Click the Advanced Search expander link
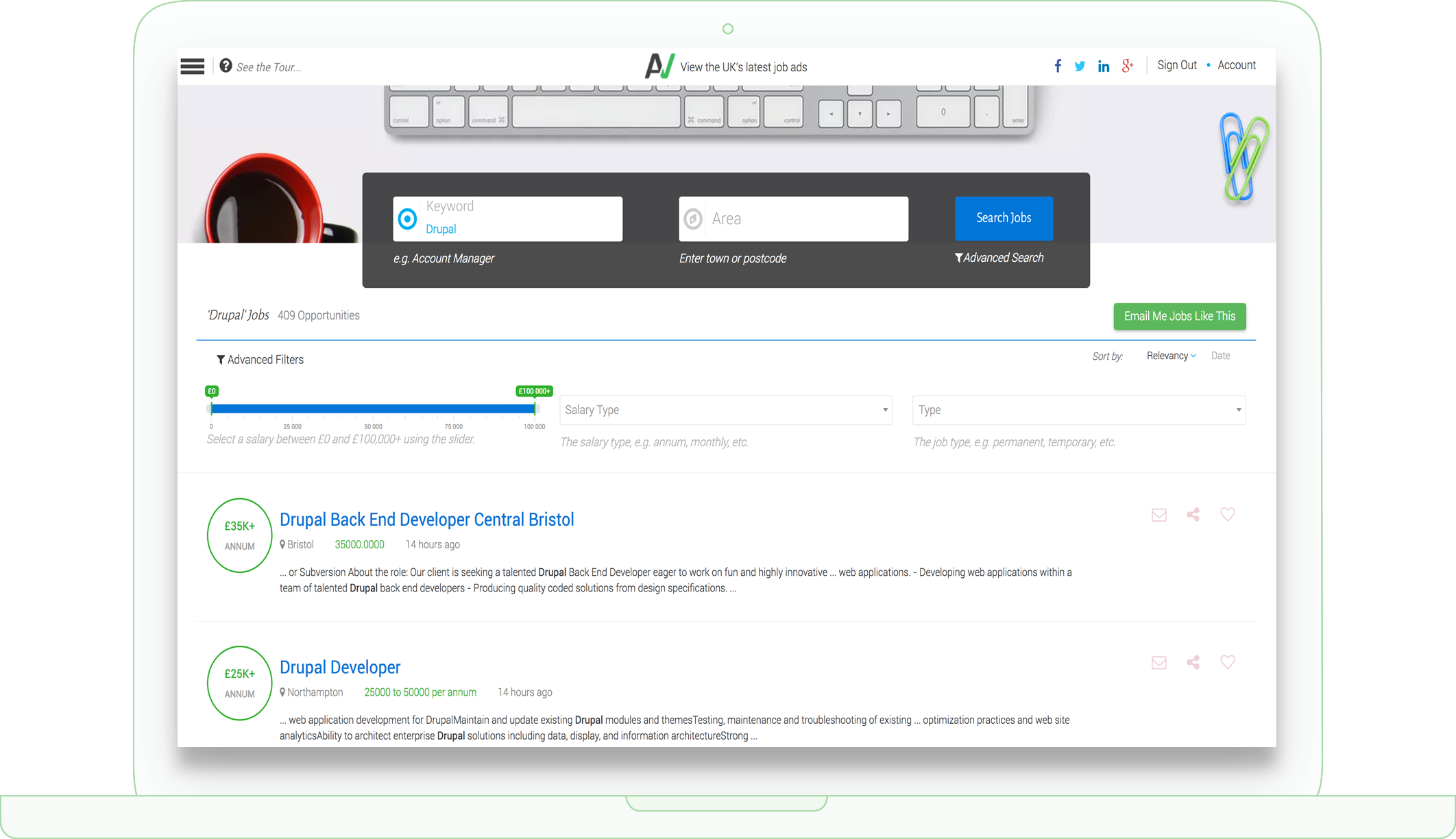The image size is (1456, 839). coord(997,258)
